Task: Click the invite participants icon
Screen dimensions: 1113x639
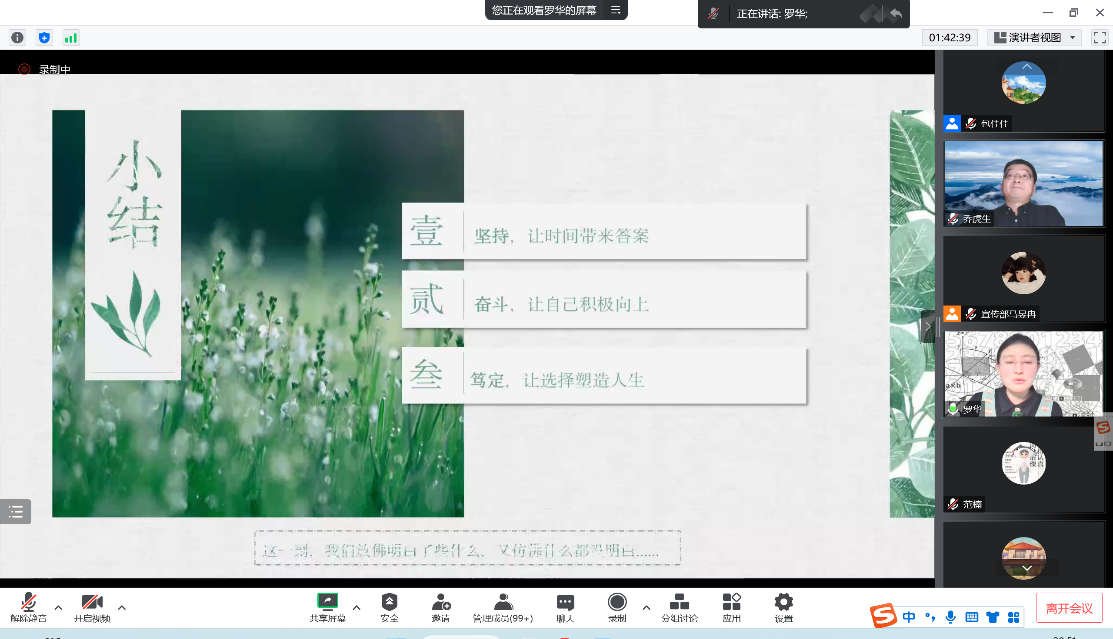Action: coord(440,603)
